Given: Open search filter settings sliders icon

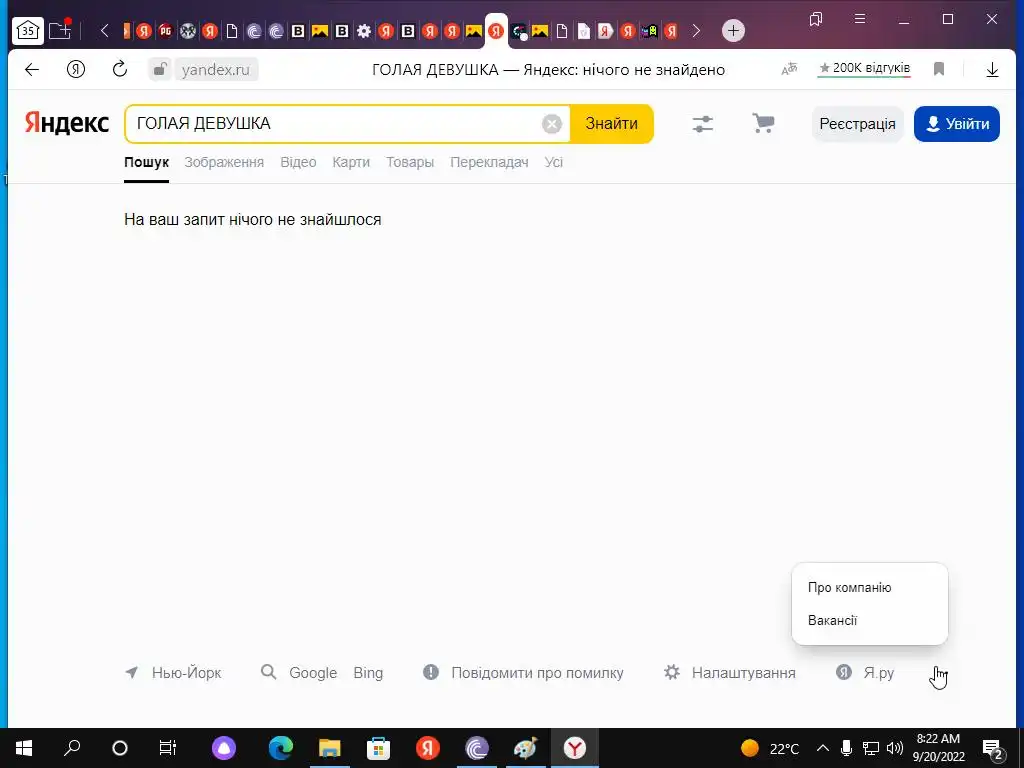Looking at the screenshot, I should (x=703, y=123).
